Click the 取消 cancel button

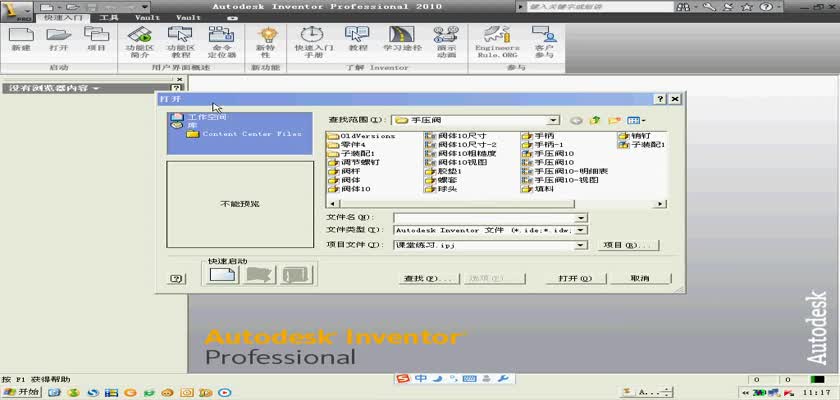(640, 278)
